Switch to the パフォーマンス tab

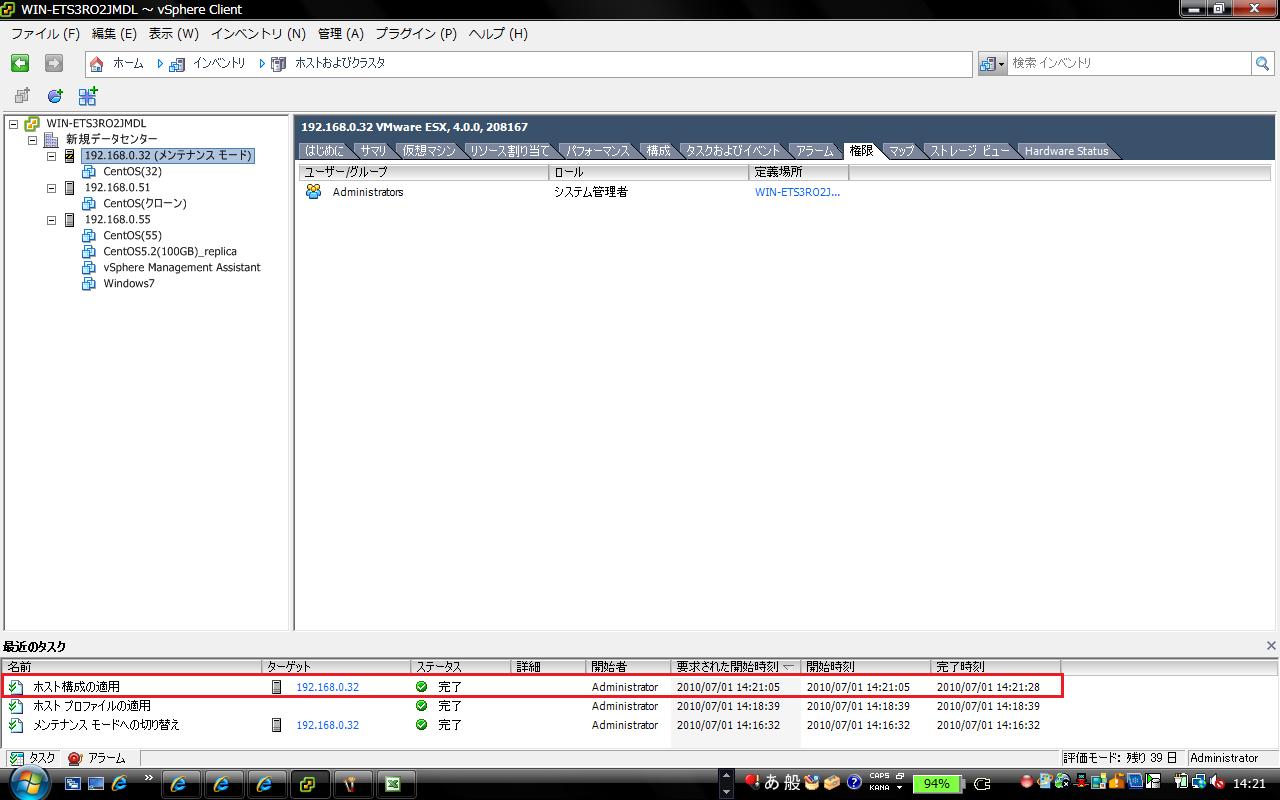pos(598,151)
